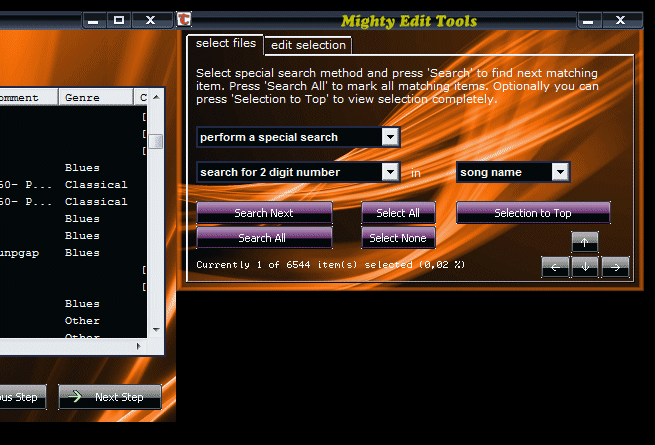Click the Next Step button

109,397
